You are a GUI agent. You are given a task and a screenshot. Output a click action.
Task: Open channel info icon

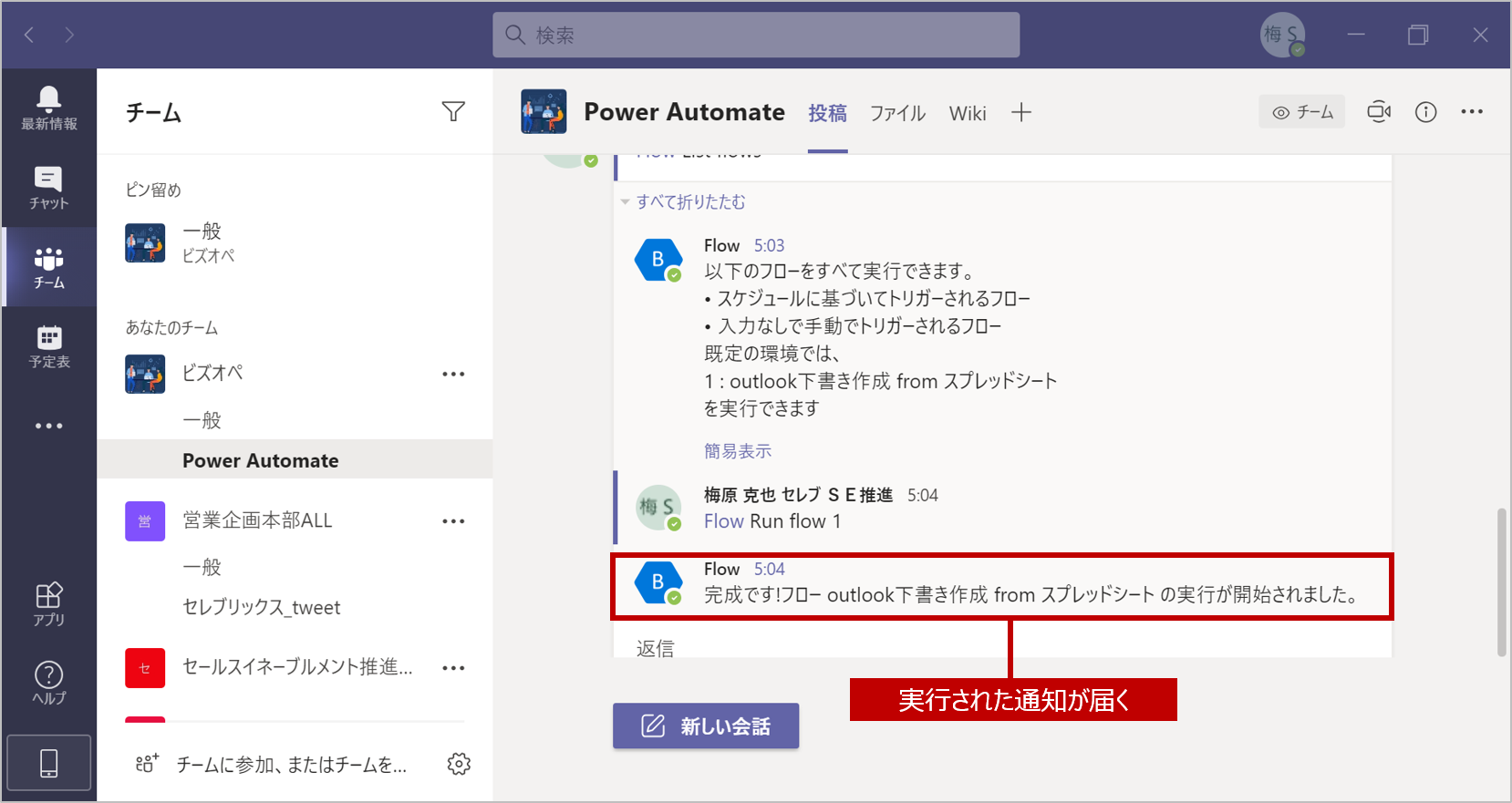(x=1425, y=111)
